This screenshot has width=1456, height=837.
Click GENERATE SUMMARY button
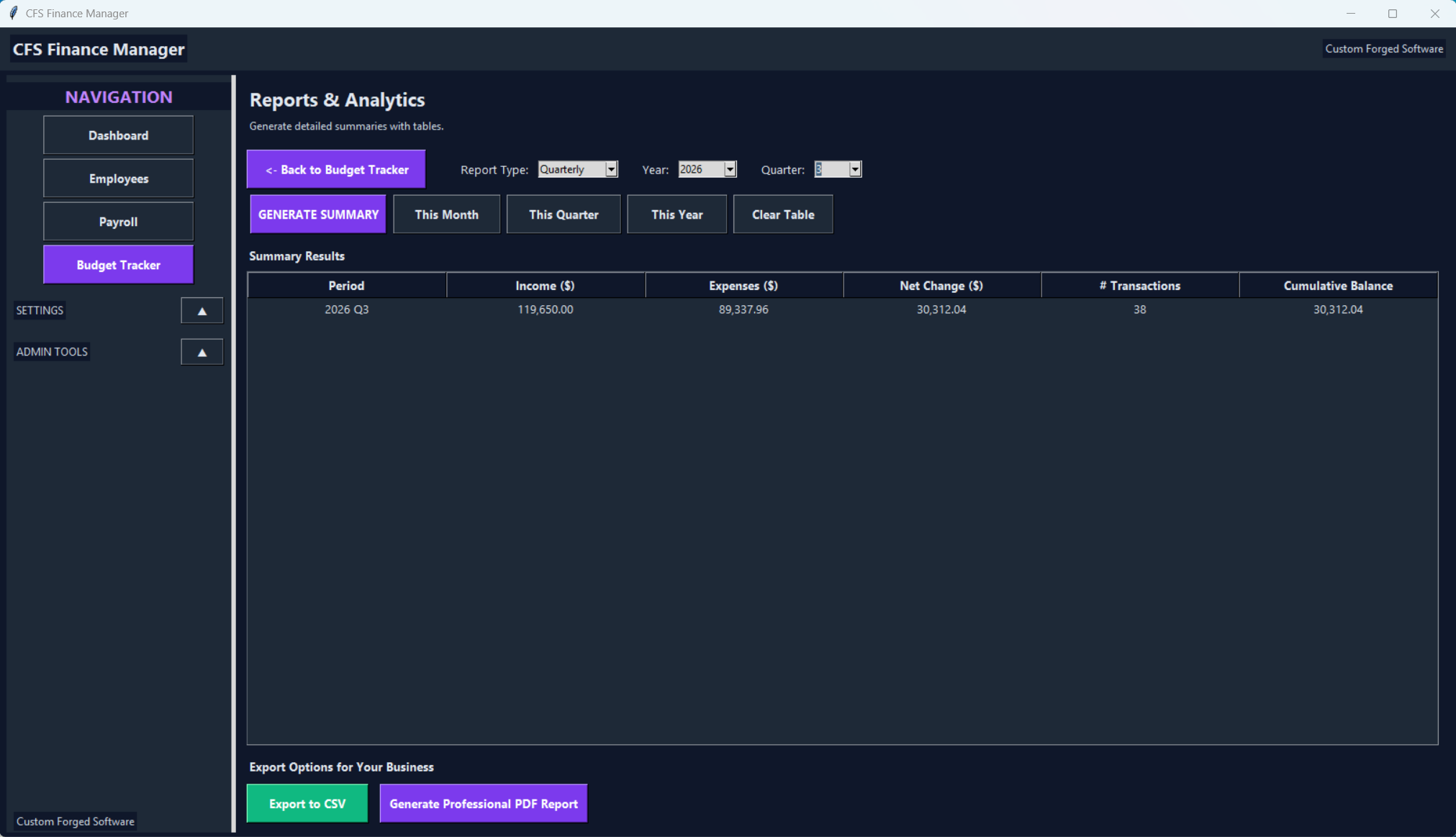coord(318,214)
